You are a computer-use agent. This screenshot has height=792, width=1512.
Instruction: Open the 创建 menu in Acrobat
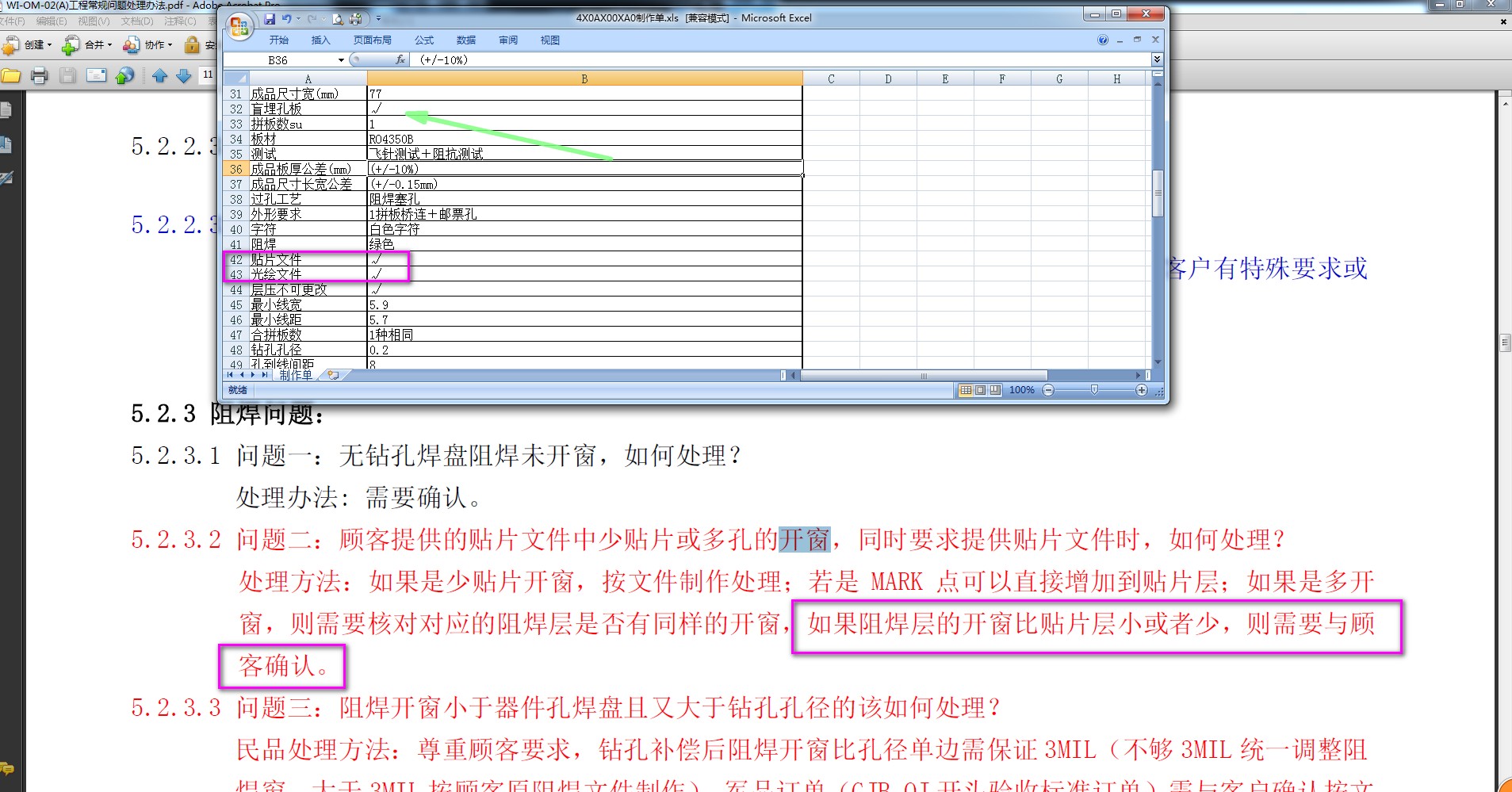pos(29,45)
